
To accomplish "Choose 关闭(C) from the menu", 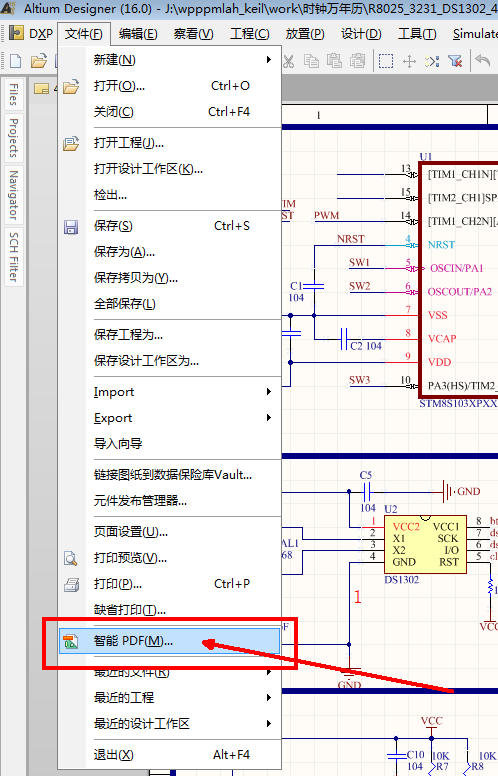I will (x=170, y=112).
